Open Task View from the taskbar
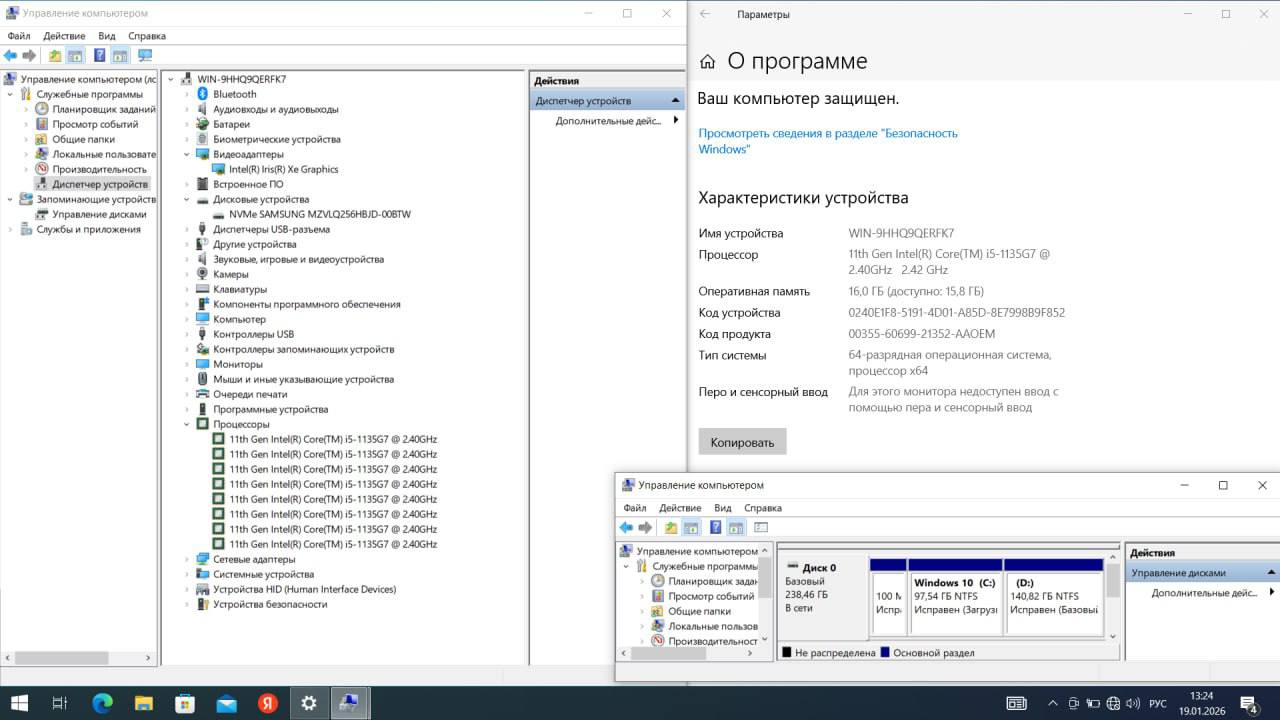1280x720 pixels. click(60, 703)
